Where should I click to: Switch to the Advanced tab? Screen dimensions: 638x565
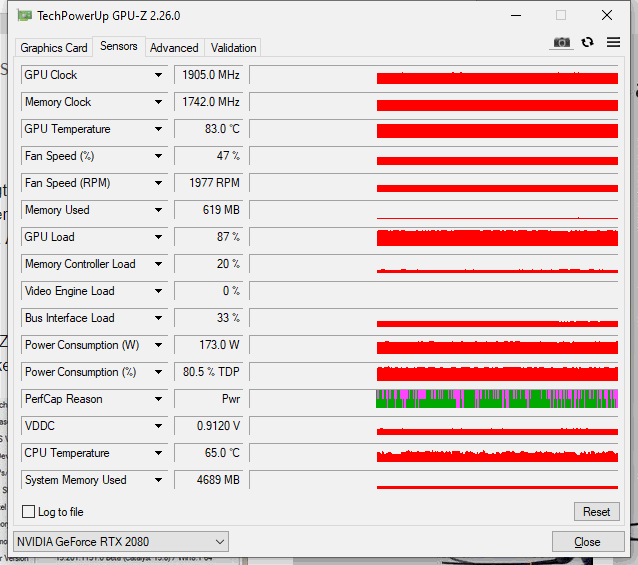pyautogui.click(x=174, y=48)
